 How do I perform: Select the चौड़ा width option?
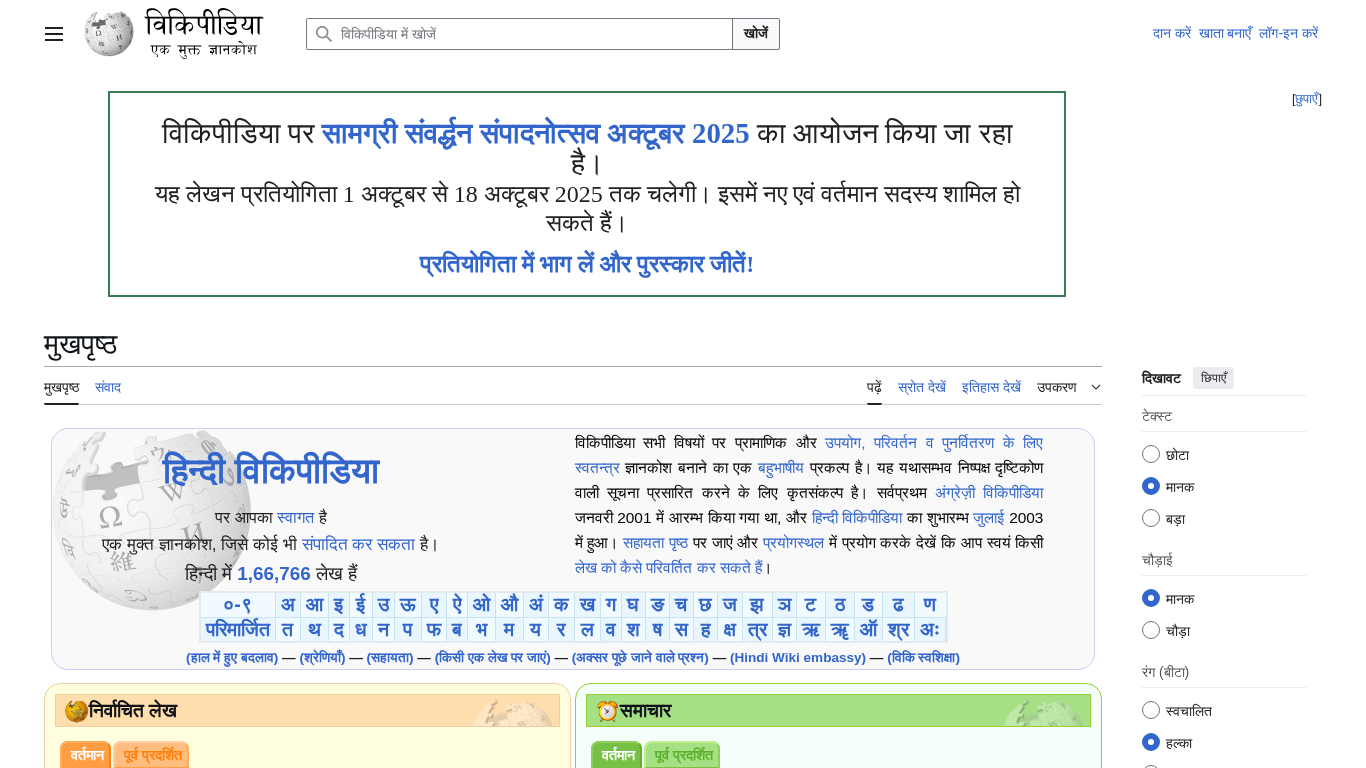[x=1151, y=630]
